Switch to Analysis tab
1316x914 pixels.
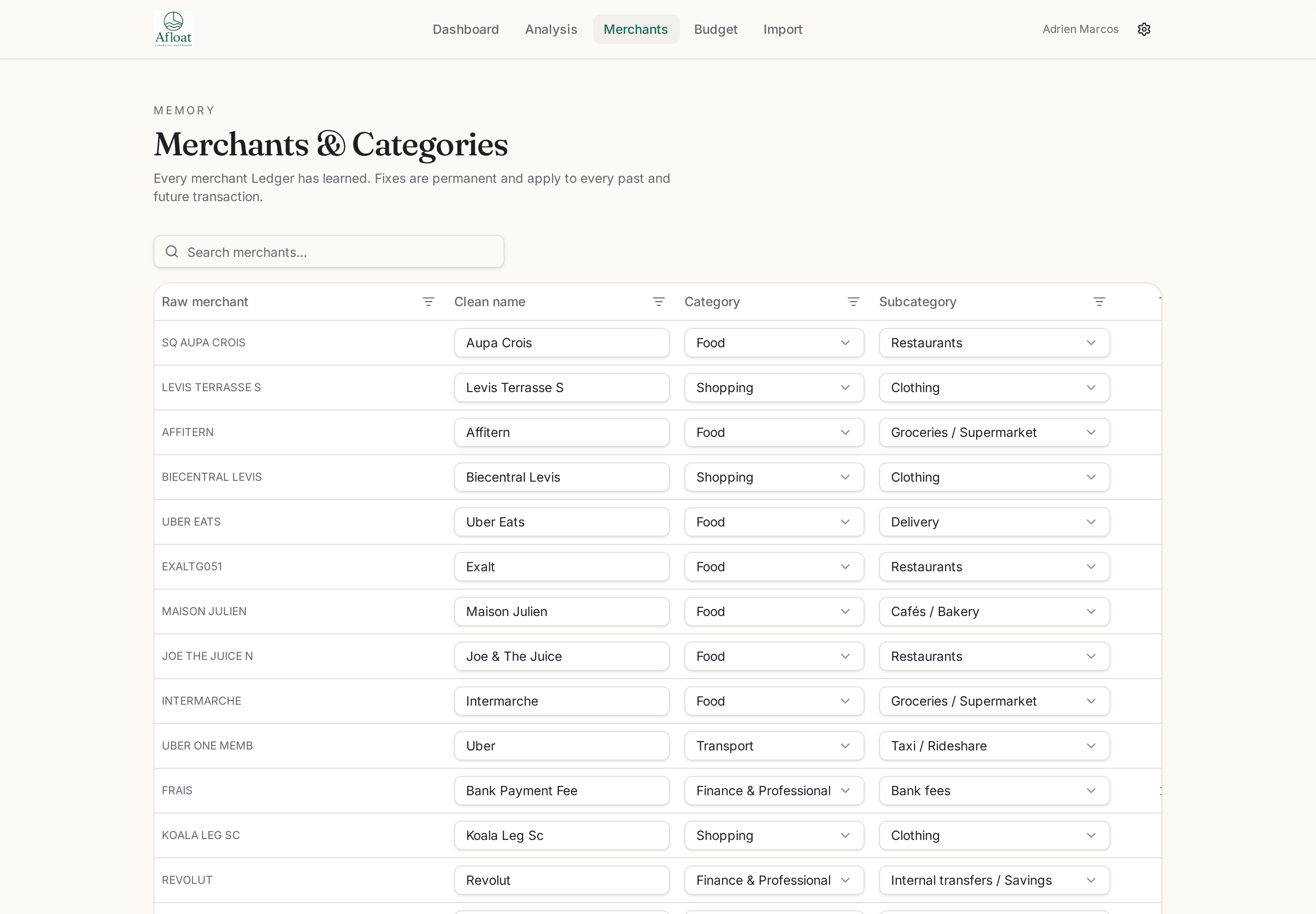[x=551, y=29]
